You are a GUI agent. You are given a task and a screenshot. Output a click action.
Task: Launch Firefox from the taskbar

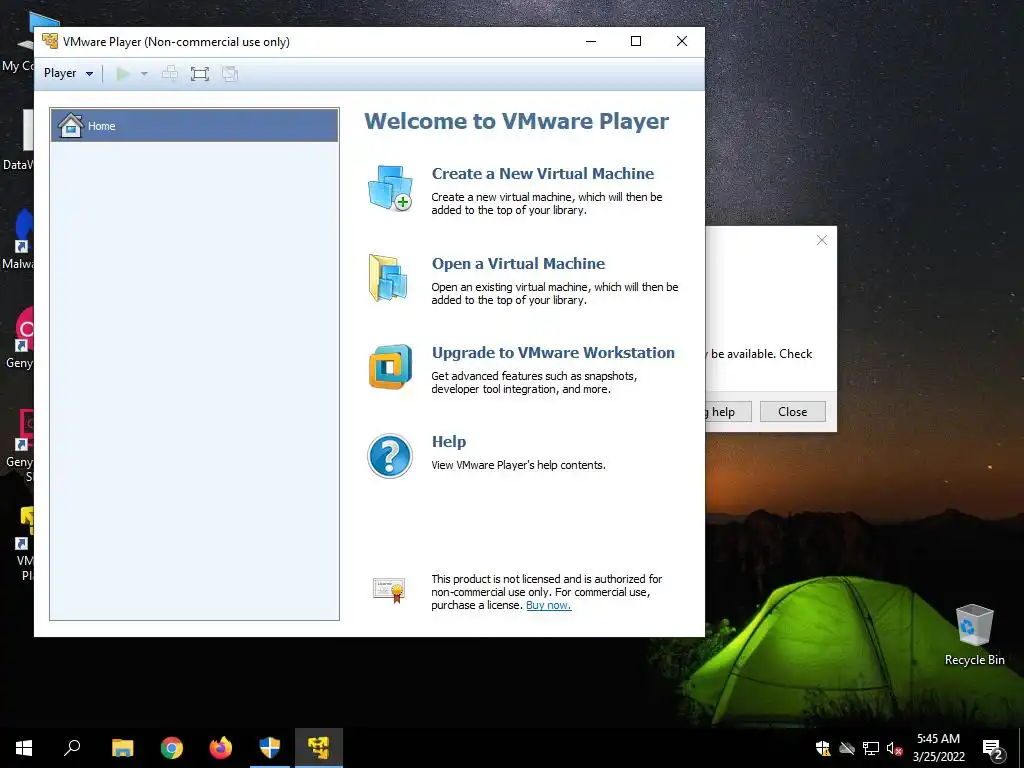(x=221, y=748)
